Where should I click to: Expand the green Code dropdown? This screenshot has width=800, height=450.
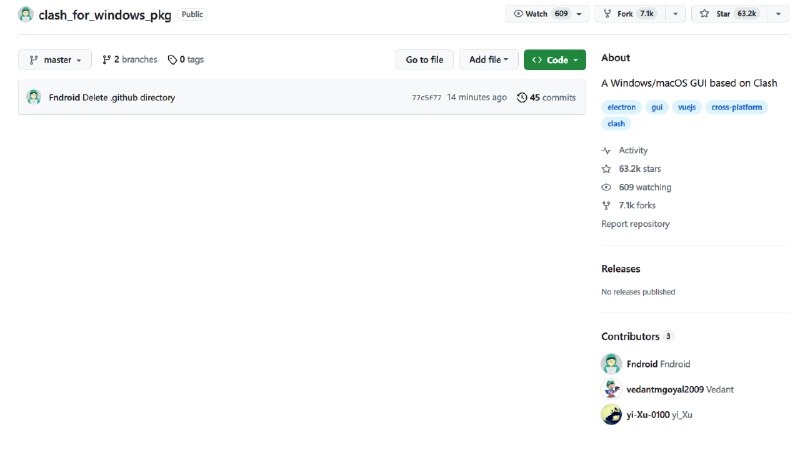point(554,60)
